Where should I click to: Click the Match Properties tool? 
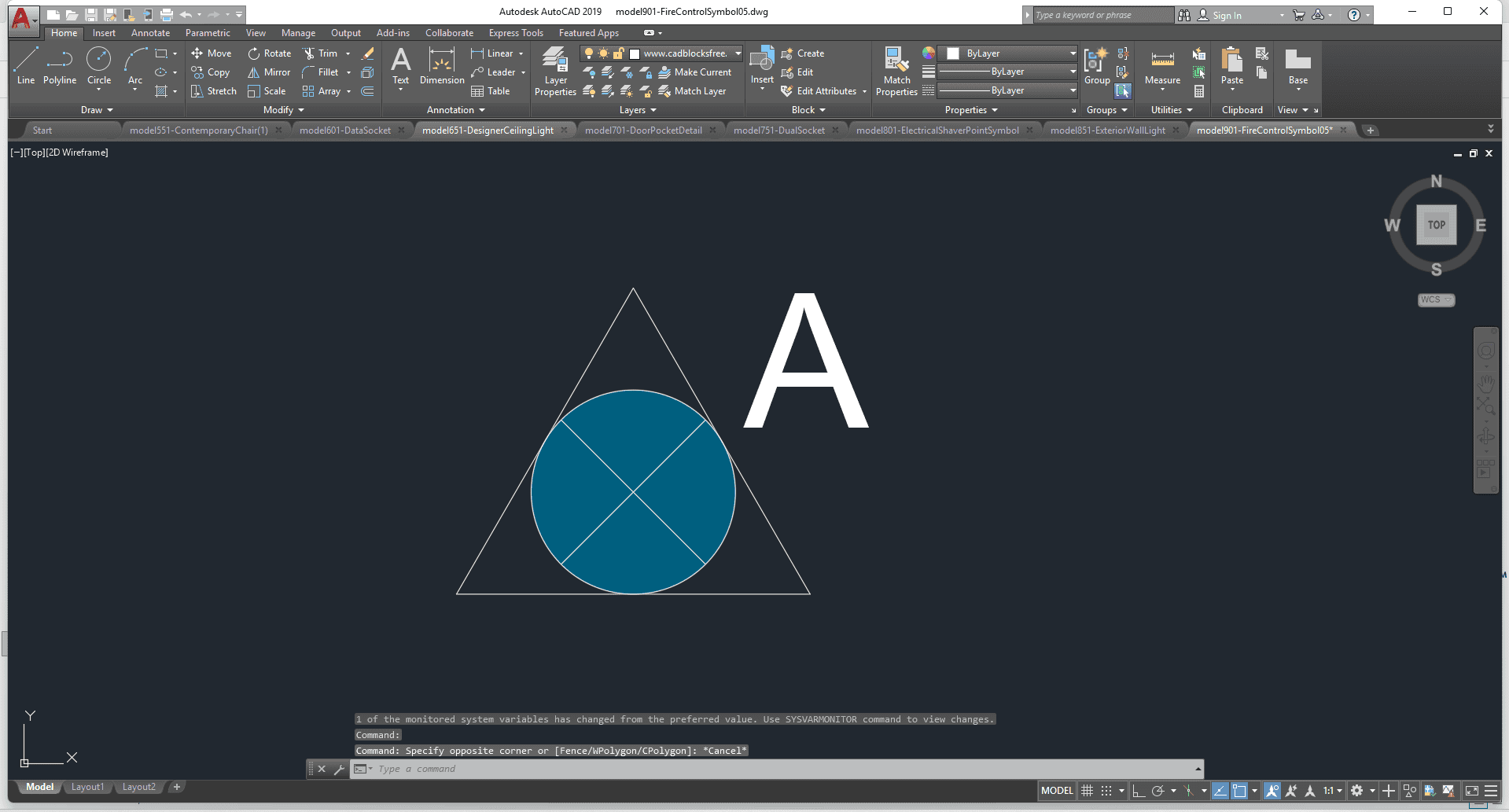(896, 71)
